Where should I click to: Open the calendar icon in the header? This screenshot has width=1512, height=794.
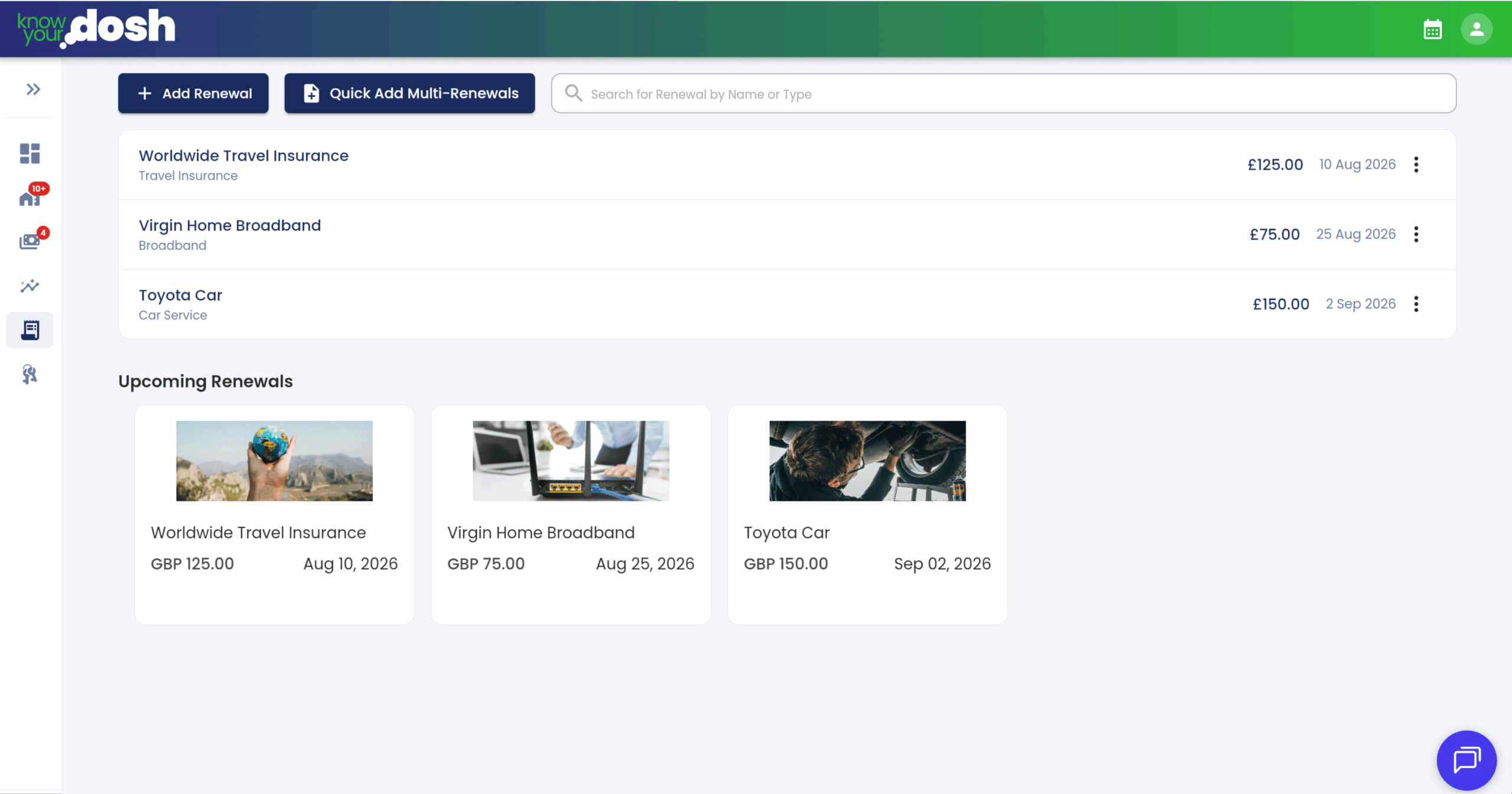pos(1432,30)
